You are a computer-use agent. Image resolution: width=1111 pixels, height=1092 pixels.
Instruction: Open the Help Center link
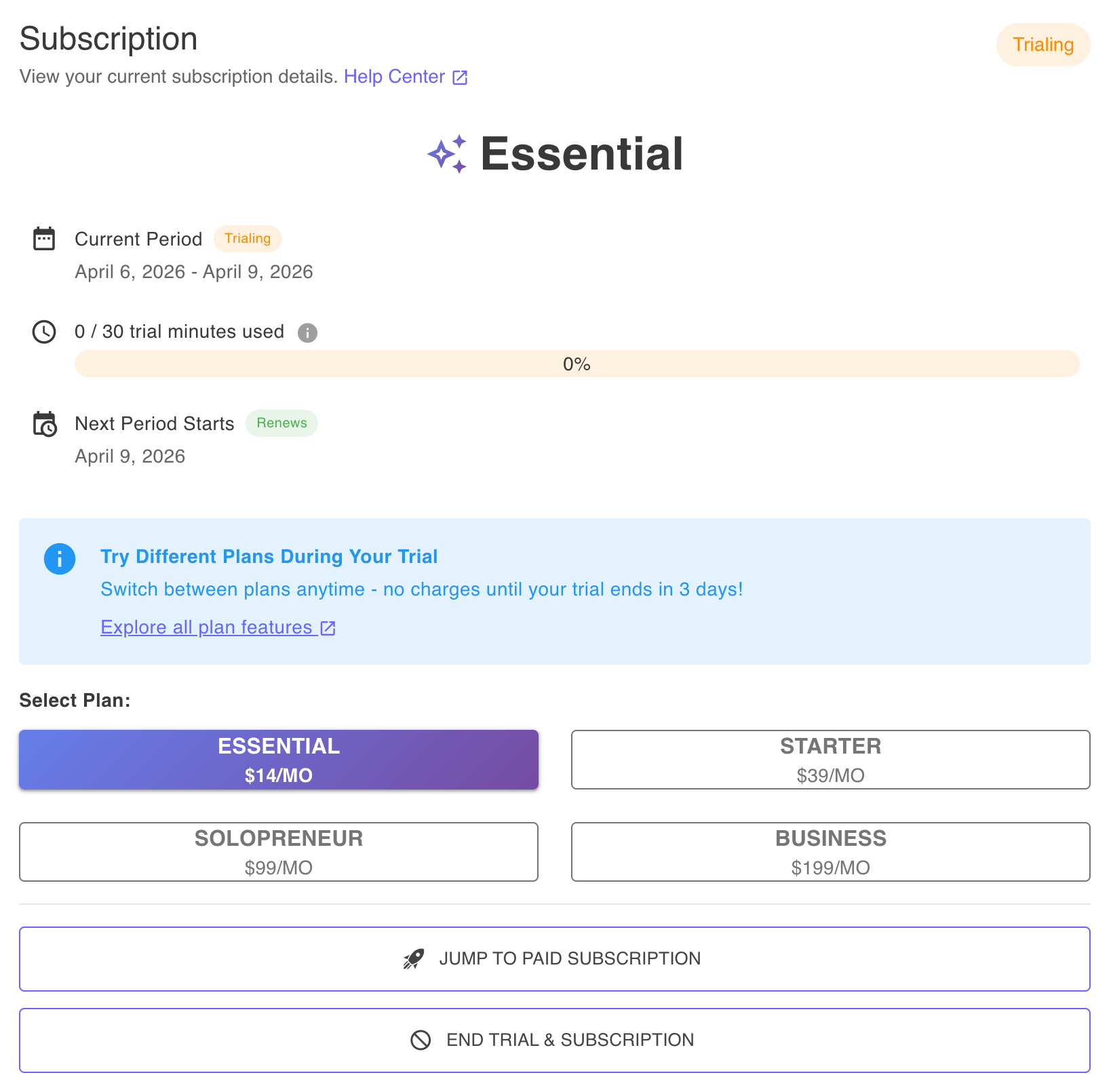393,77
